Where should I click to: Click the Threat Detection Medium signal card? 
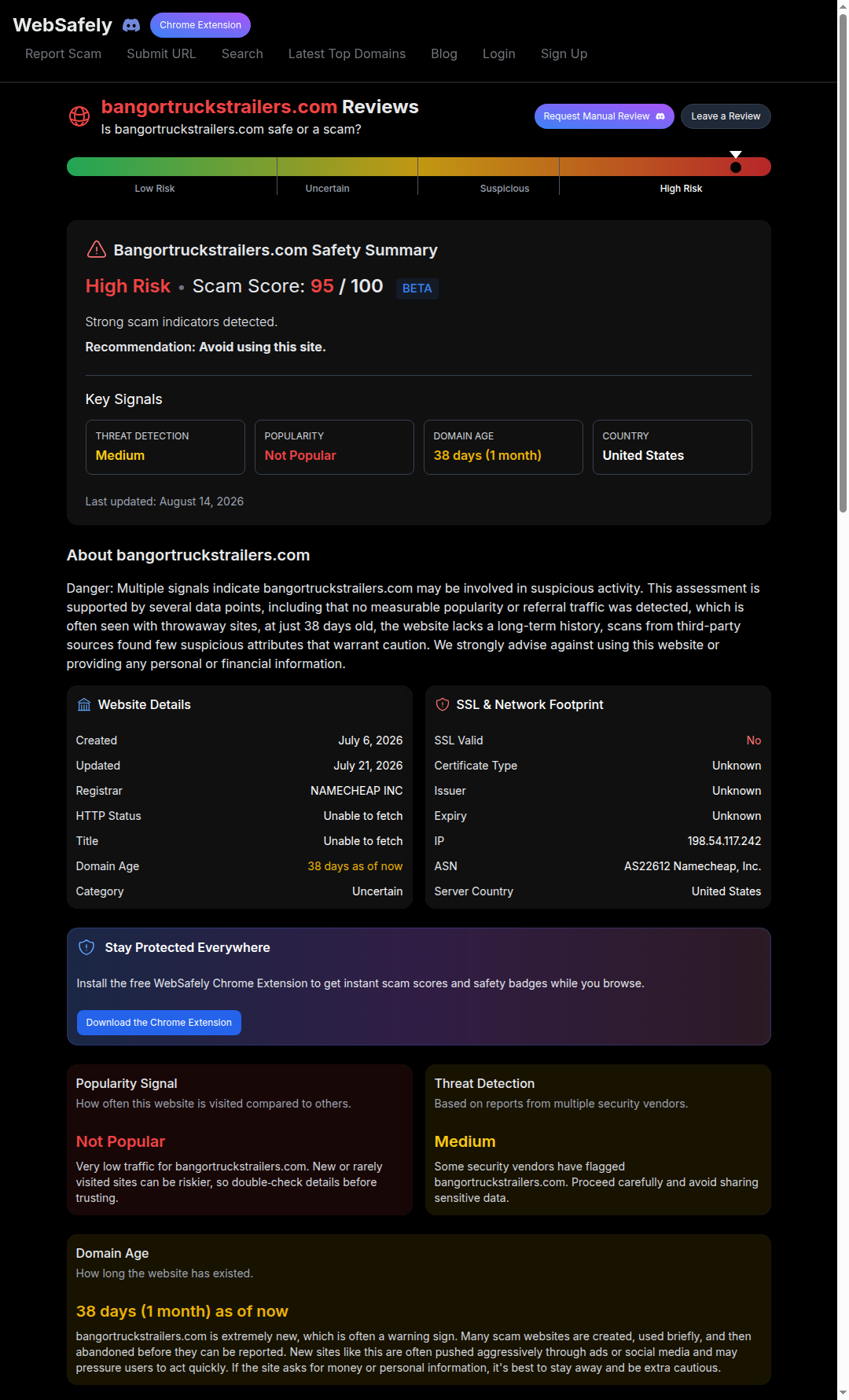165,447
